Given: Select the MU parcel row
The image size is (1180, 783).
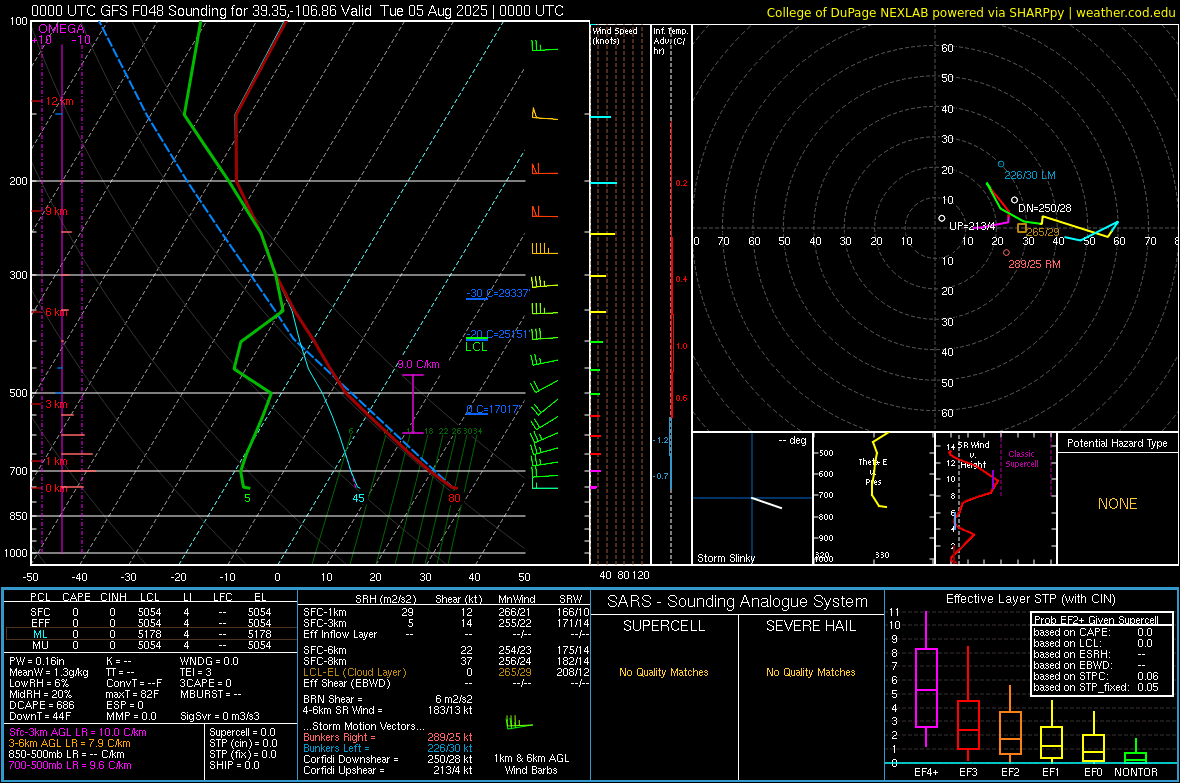Looking at the screenshot, I should 151,644.
